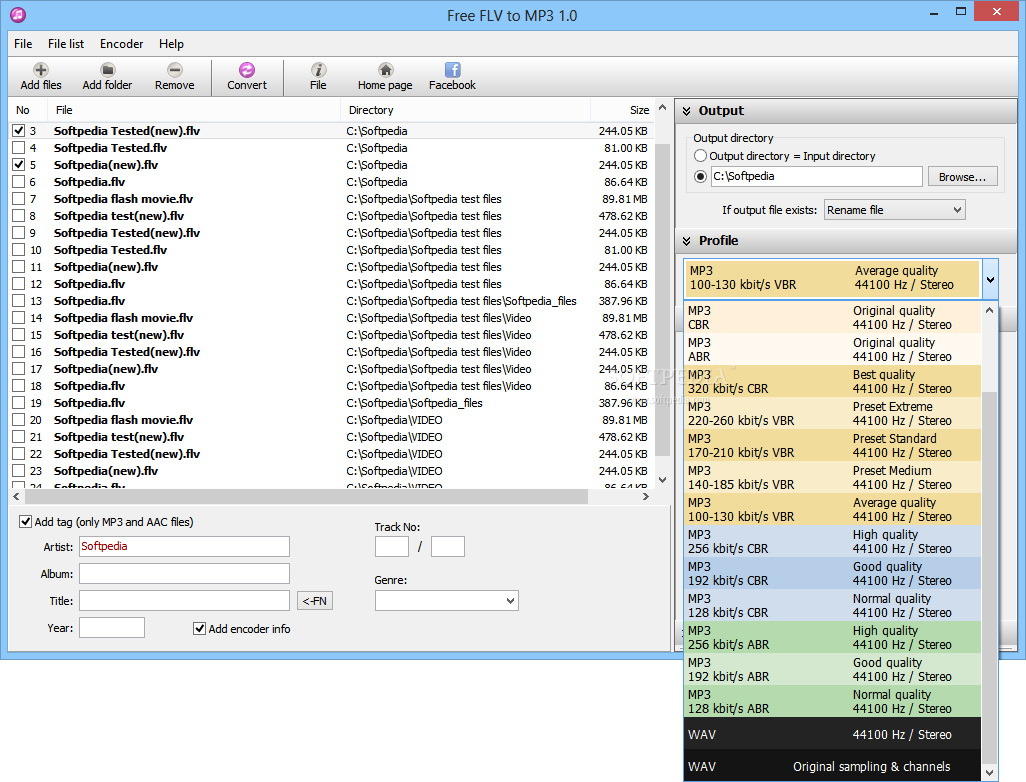
Task: Choose MP3 192 kbit/s CBR Good quality
Action: [x=832, y=573]
